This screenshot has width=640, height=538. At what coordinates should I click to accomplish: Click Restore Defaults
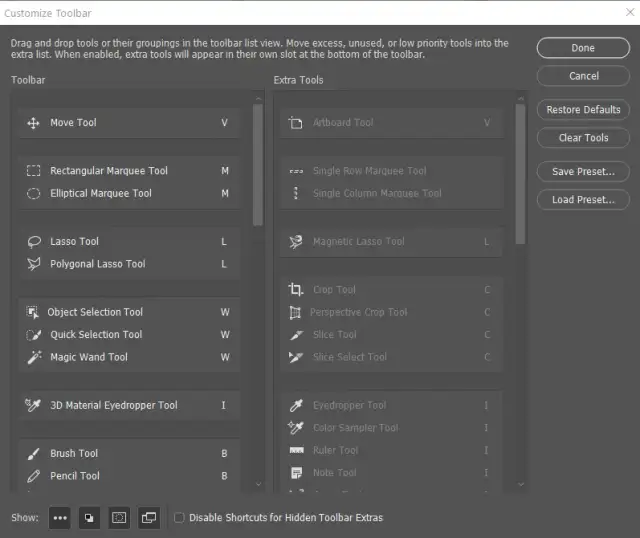click(583, 110)
